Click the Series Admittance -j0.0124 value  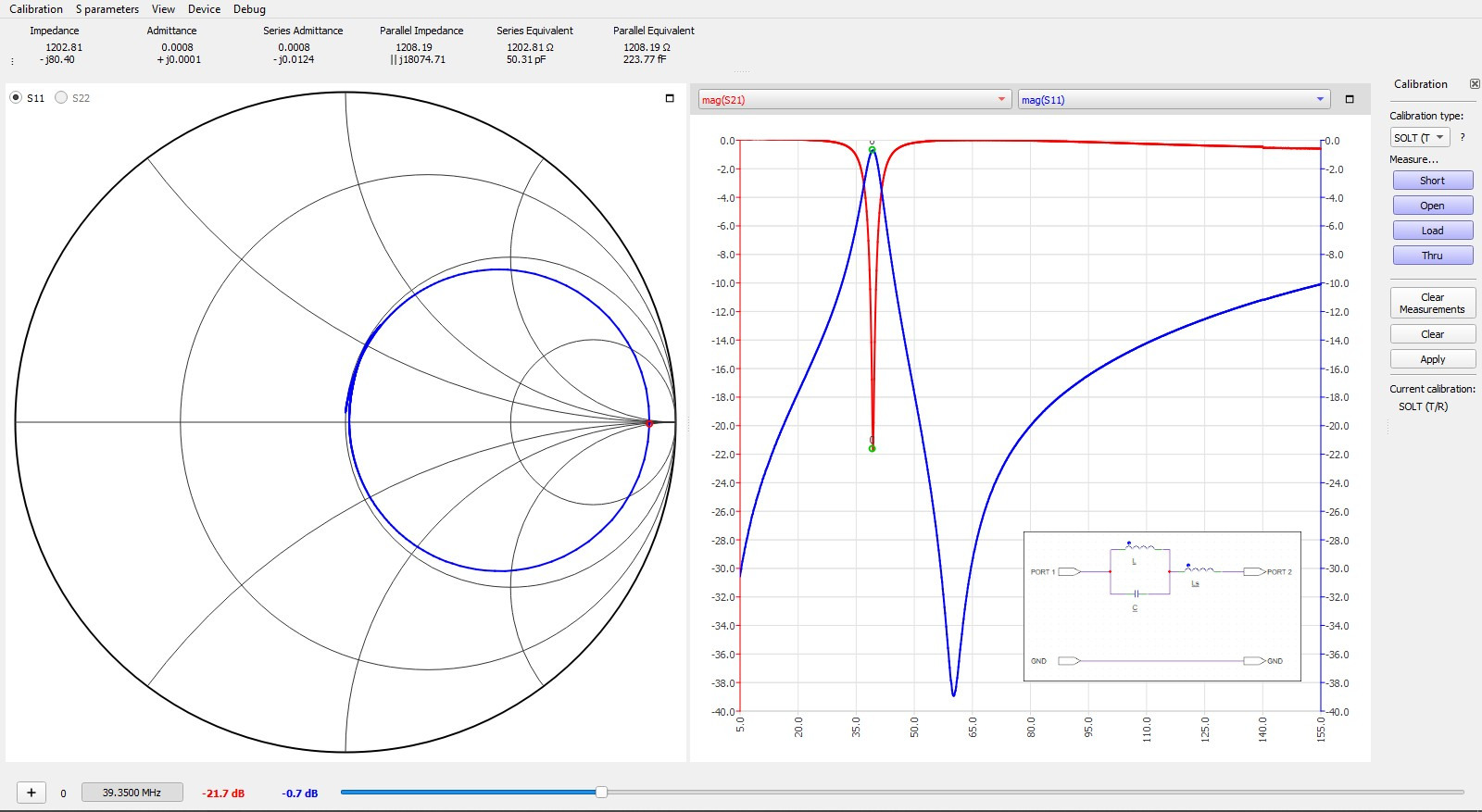[294, 59]
